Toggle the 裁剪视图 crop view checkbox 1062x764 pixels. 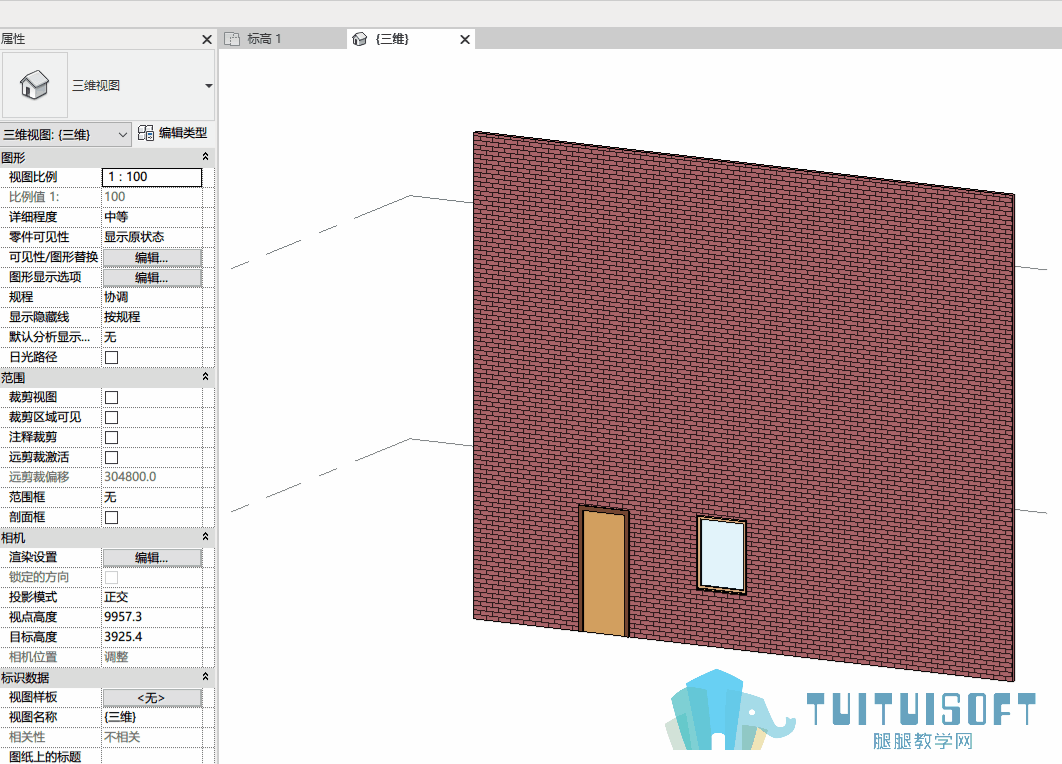[112, 398]
